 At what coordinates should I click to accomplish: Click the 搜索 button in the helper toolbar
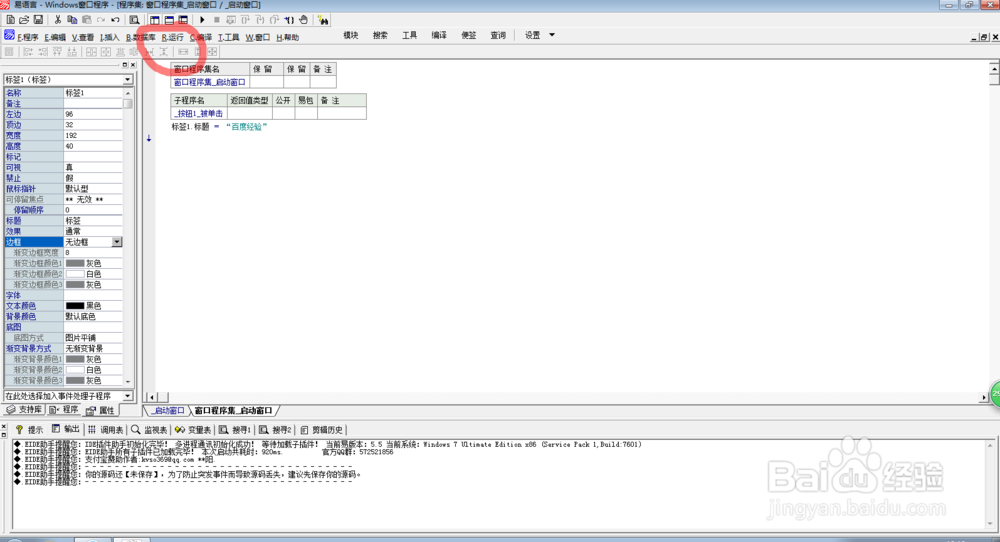click(x=380, y=36)
